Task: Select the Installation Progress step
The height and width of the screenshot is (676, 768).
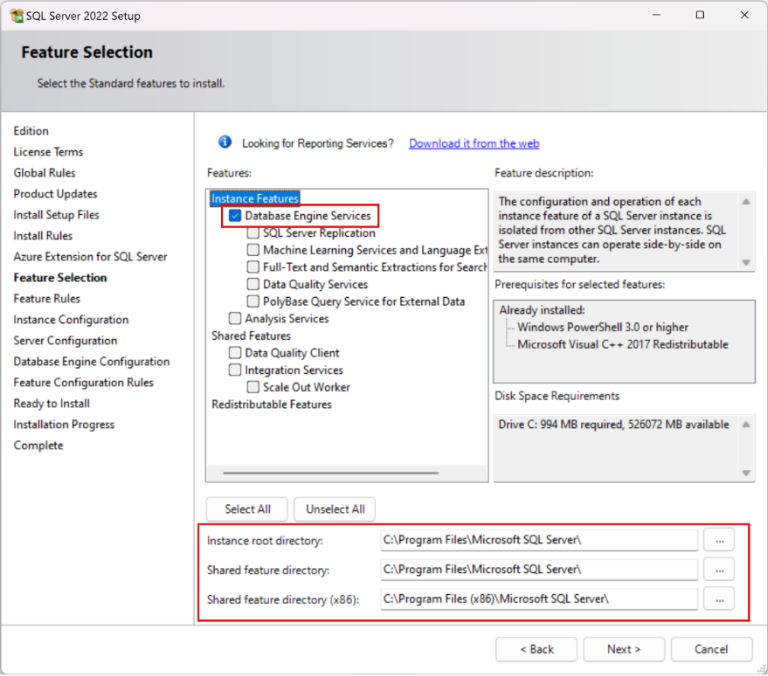Action: click(64, 424)
